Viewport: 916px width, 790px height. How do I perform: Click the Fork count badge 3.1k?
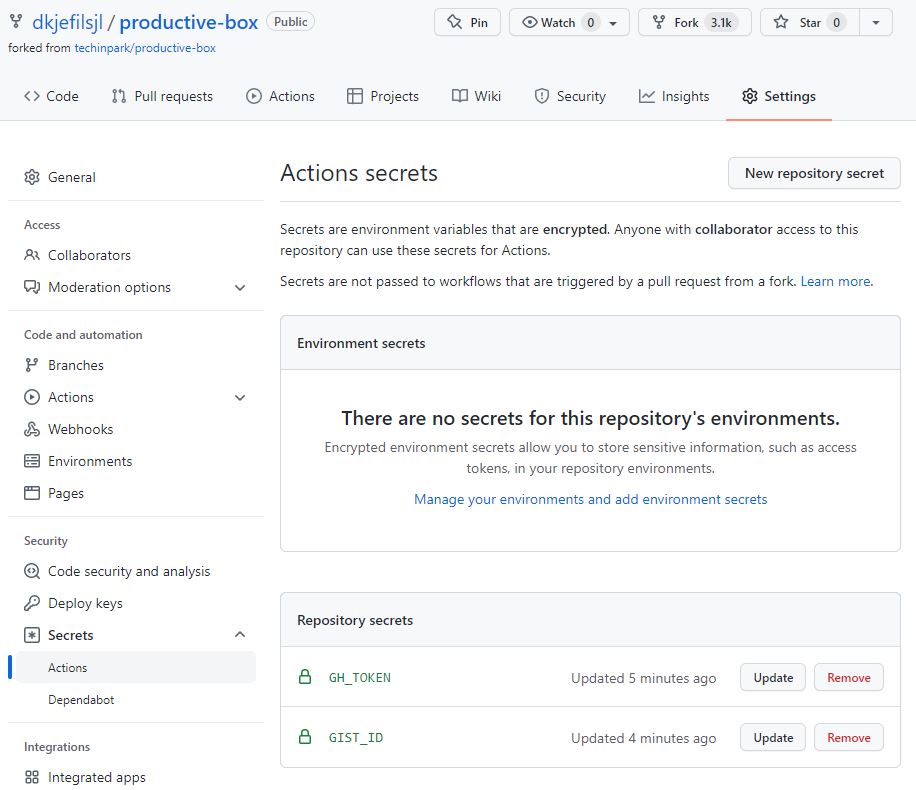721,23
